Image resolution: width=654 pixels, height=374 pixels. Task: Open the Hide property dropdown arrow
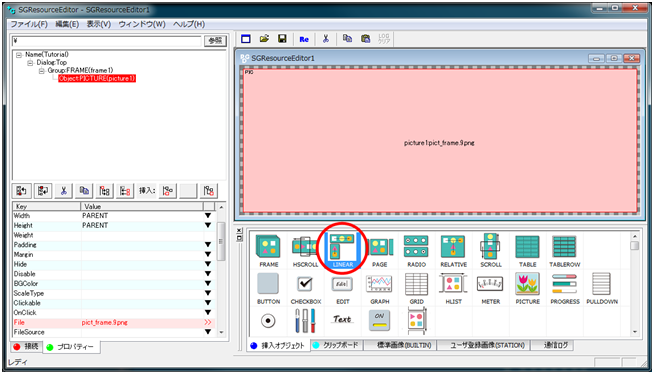(208, 264)
